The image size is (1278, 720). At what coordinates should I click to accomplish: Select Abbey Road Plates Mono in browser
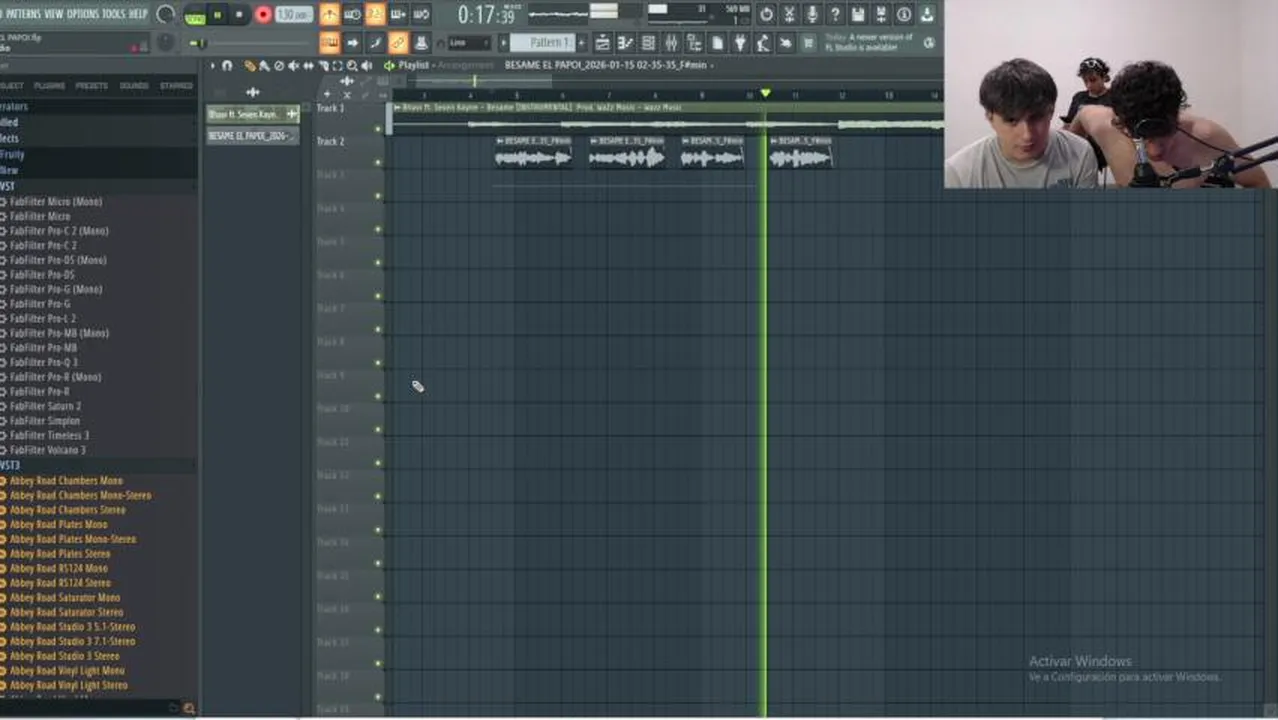point(58,524)
